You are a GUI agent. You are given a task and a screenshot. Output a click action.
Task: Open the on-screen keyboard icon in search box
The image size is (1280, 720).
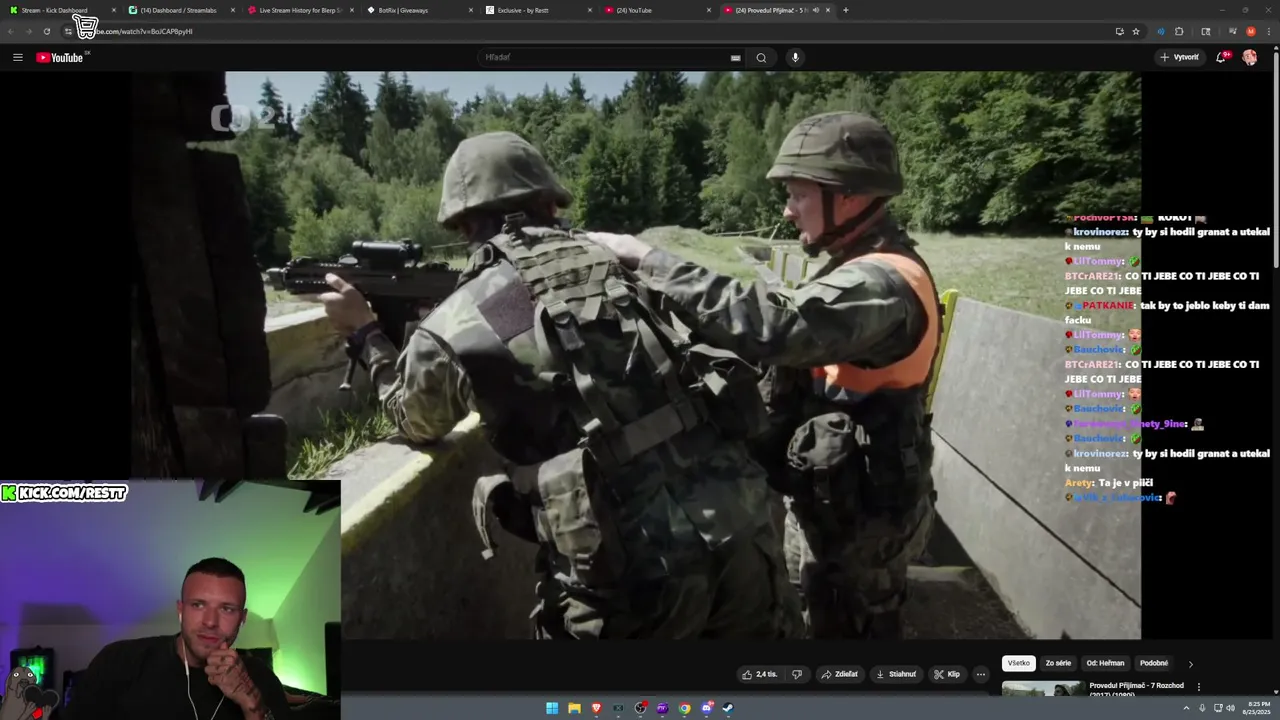[736, 58]
